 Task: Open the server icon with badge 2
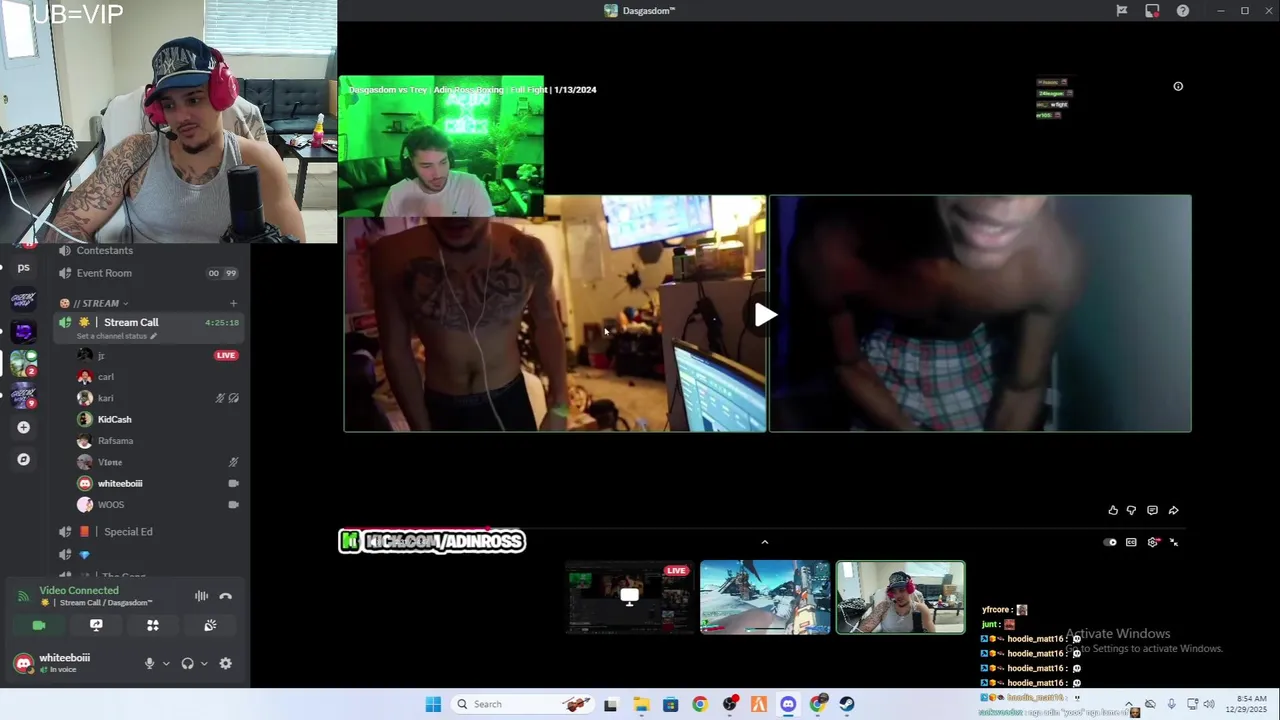click(x=23, y=362)
